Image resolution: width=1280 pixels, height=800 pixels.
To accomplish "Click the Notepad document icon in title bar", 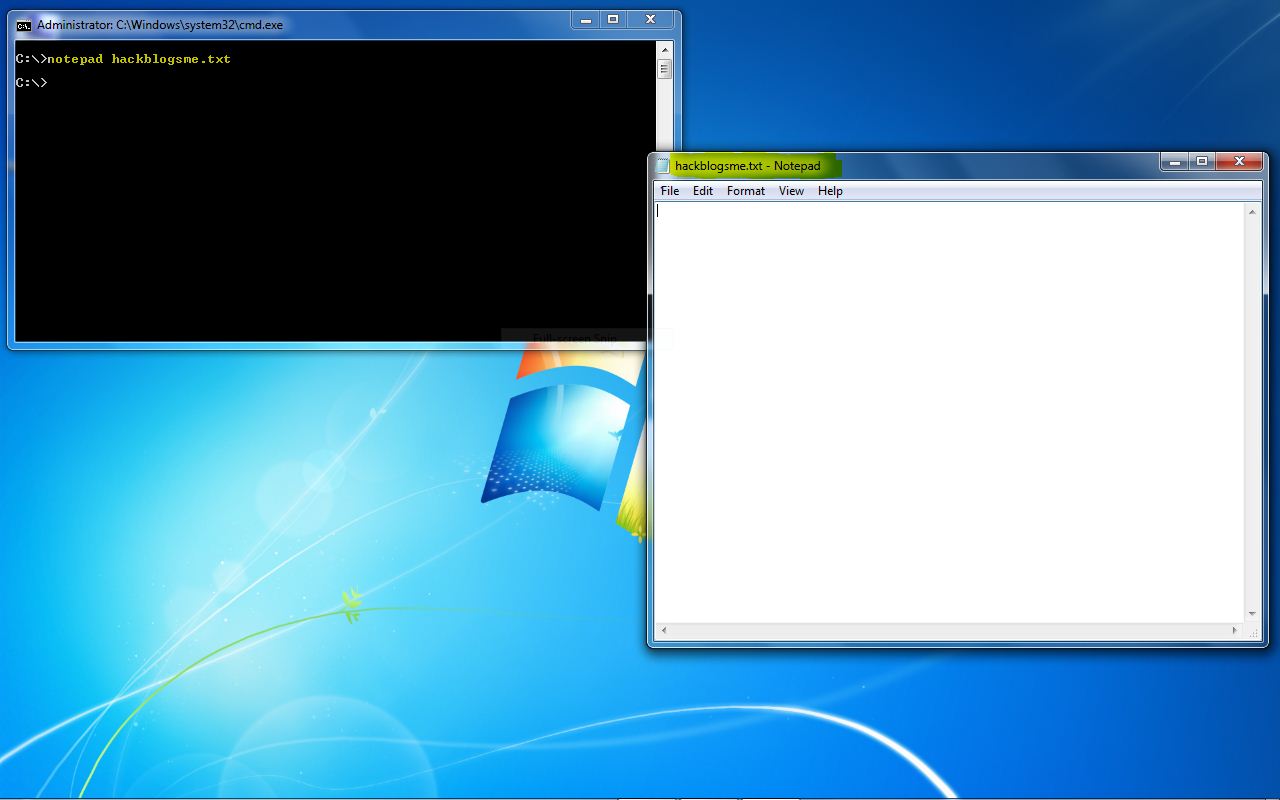I will click(662, 166).
